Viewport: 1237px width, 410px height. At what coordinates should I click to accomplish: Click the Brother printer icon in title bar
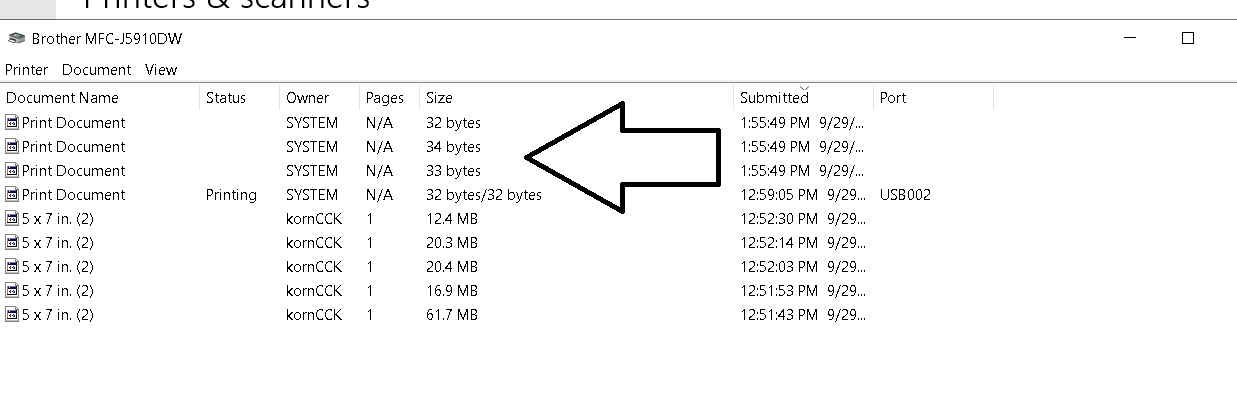[16, 39]
